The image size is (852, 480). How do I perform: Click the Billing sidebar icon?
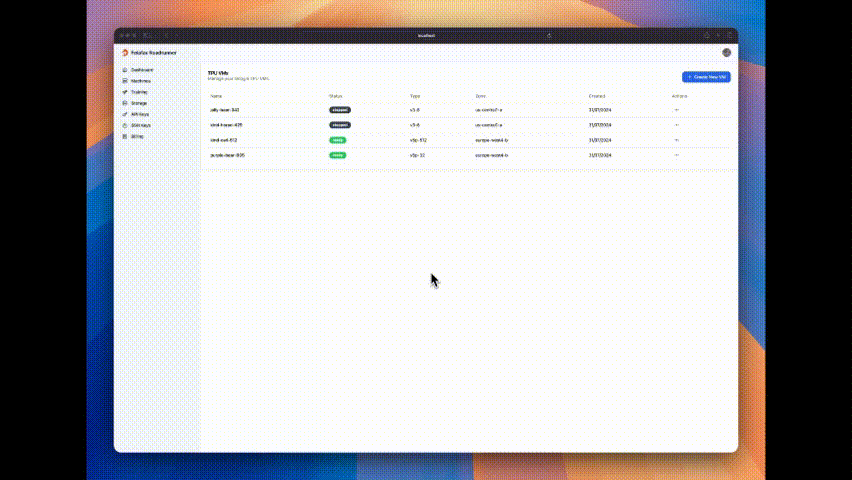124,136
